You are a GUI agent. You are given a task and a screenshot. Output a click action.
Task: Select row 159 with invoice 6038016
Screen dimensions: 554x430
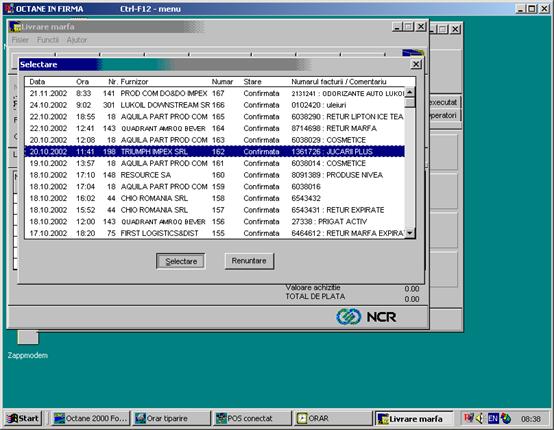214,187
